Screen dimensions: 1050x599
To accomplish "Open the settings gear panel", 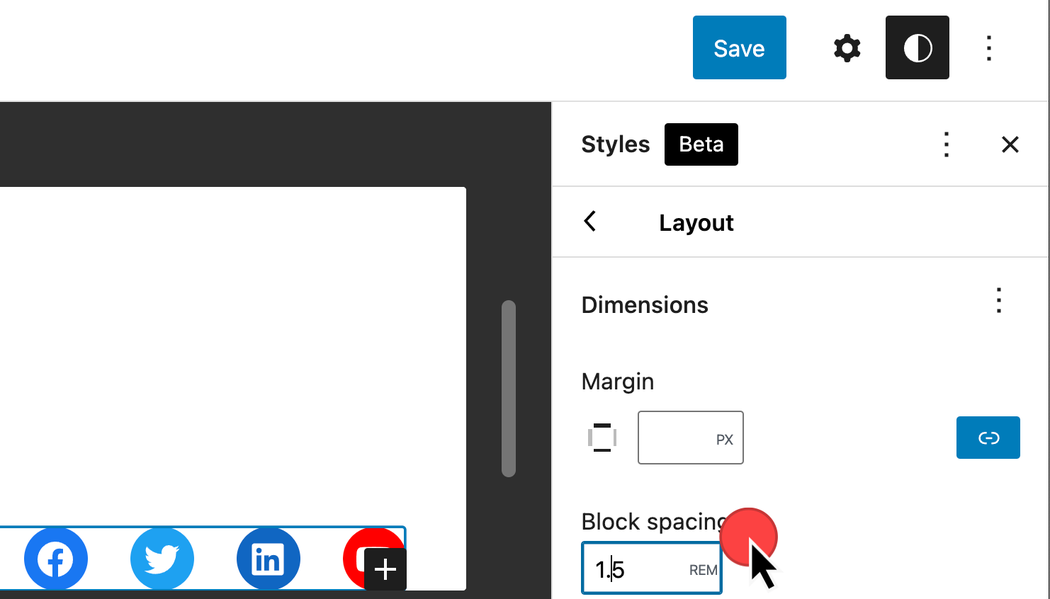I will coord(847,48).
